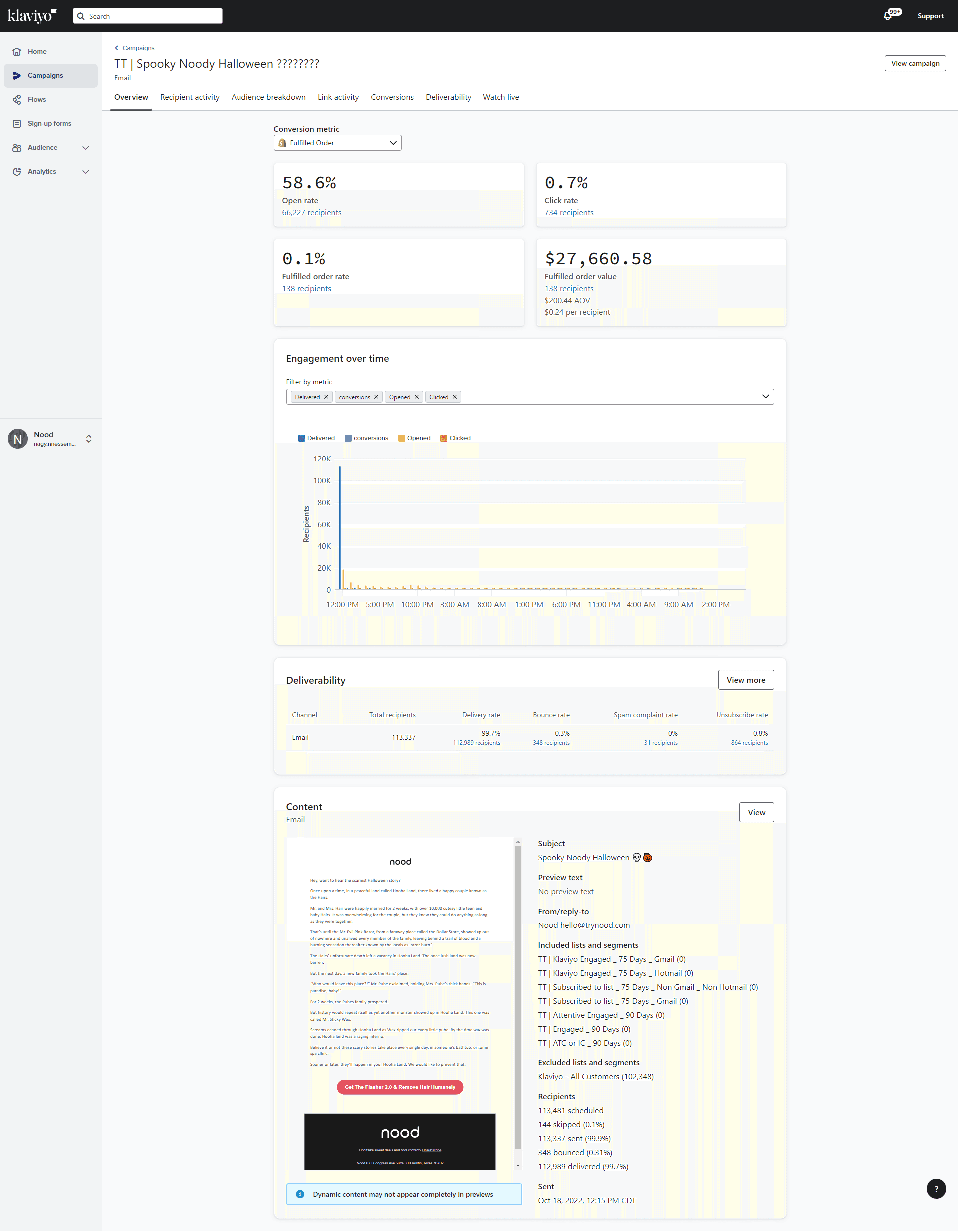
Task: Open the account switcher arrows
Action: click(88, 439)
